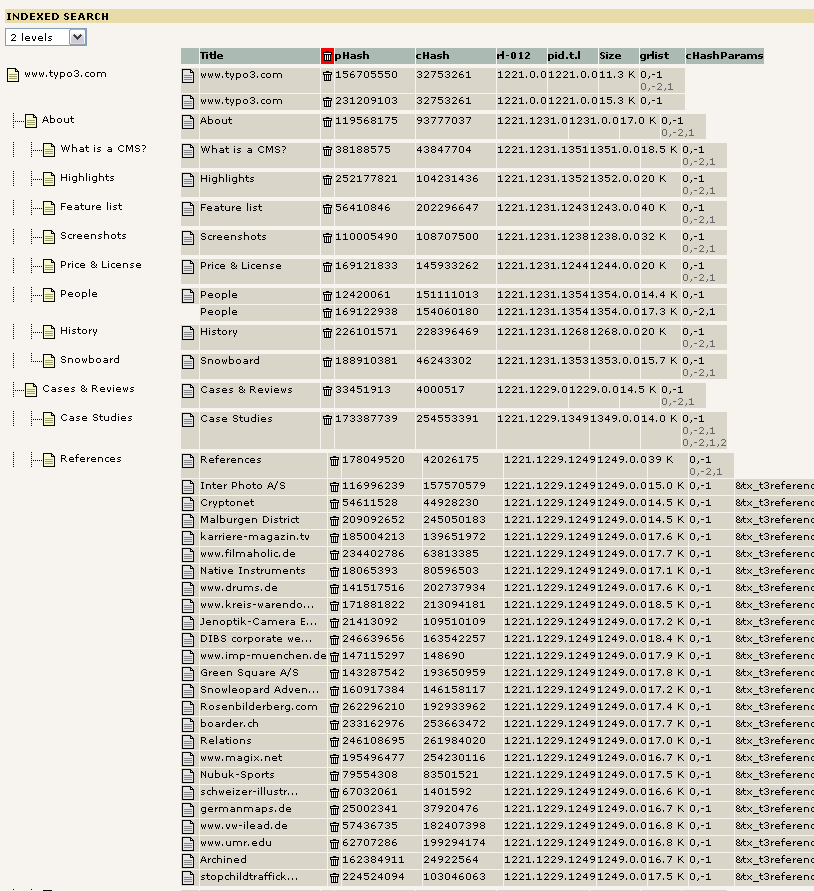Click the red trash icon in header

[327, 56]
